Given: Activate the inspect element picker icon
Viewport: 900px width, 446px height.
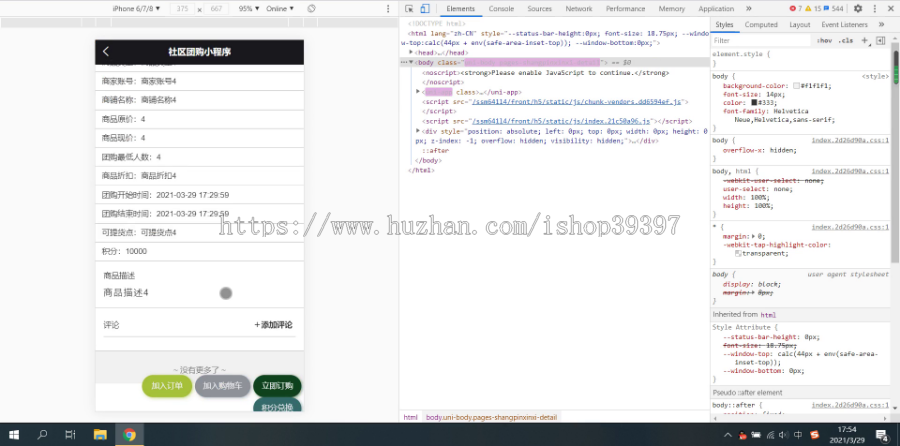Looking at the screenshot, I should pyautogui.click(x=409, y=9).
